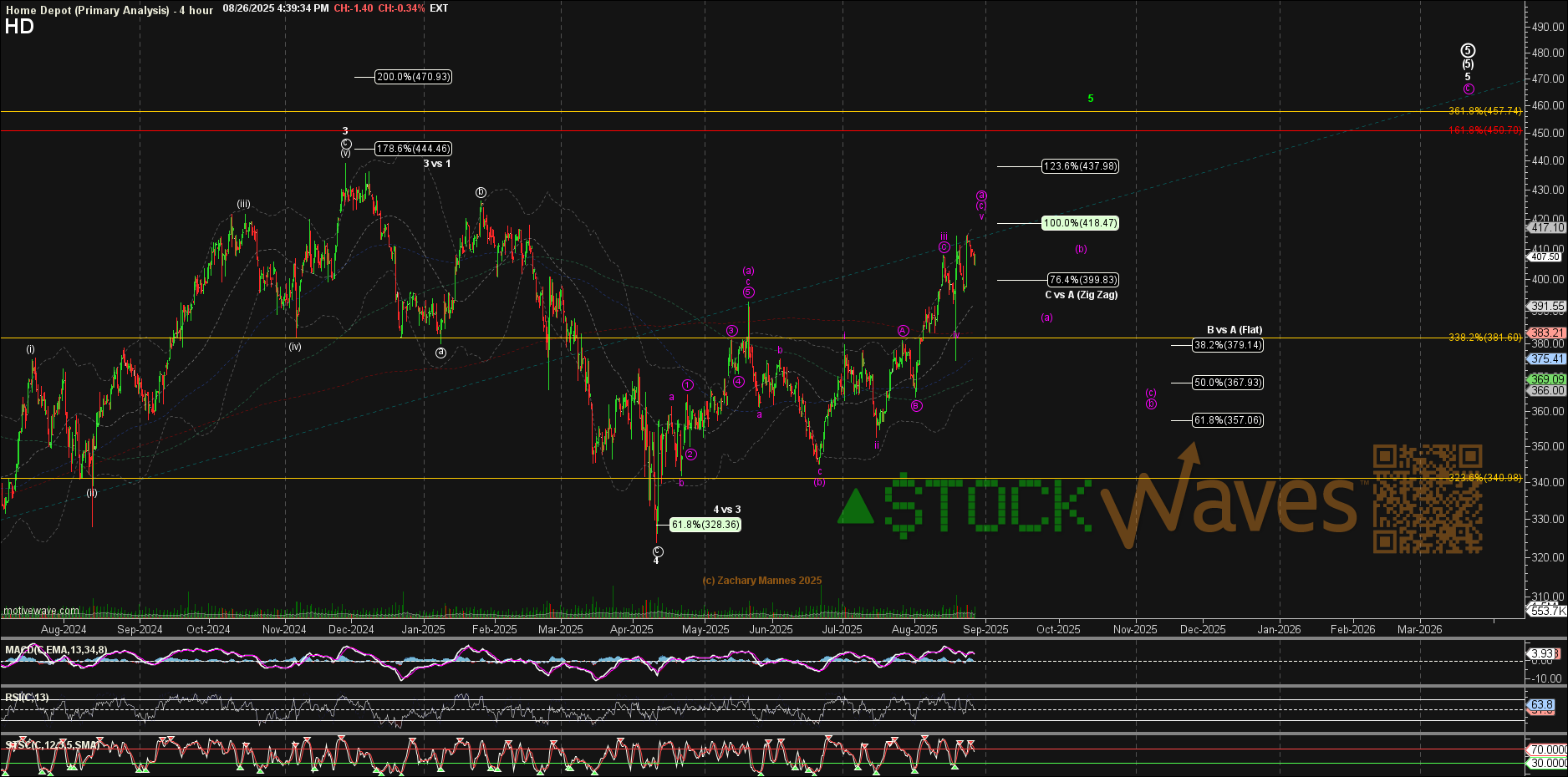1568x777 pixels.
Task: Click the 490.00 price scale value
Action: (1548, 27)
